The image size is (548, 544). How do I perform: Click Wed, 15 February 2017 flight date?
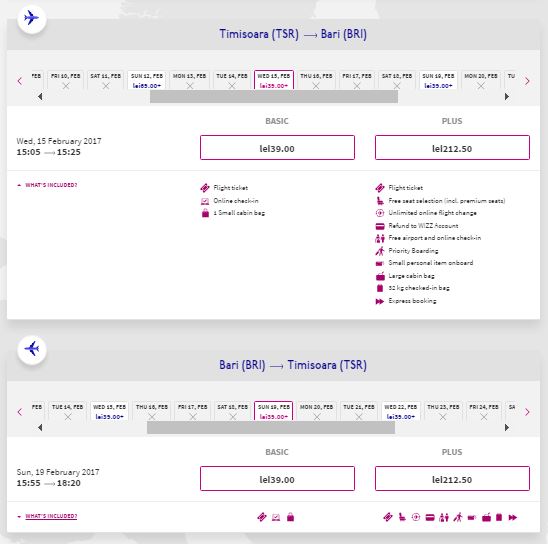[59, 141]
